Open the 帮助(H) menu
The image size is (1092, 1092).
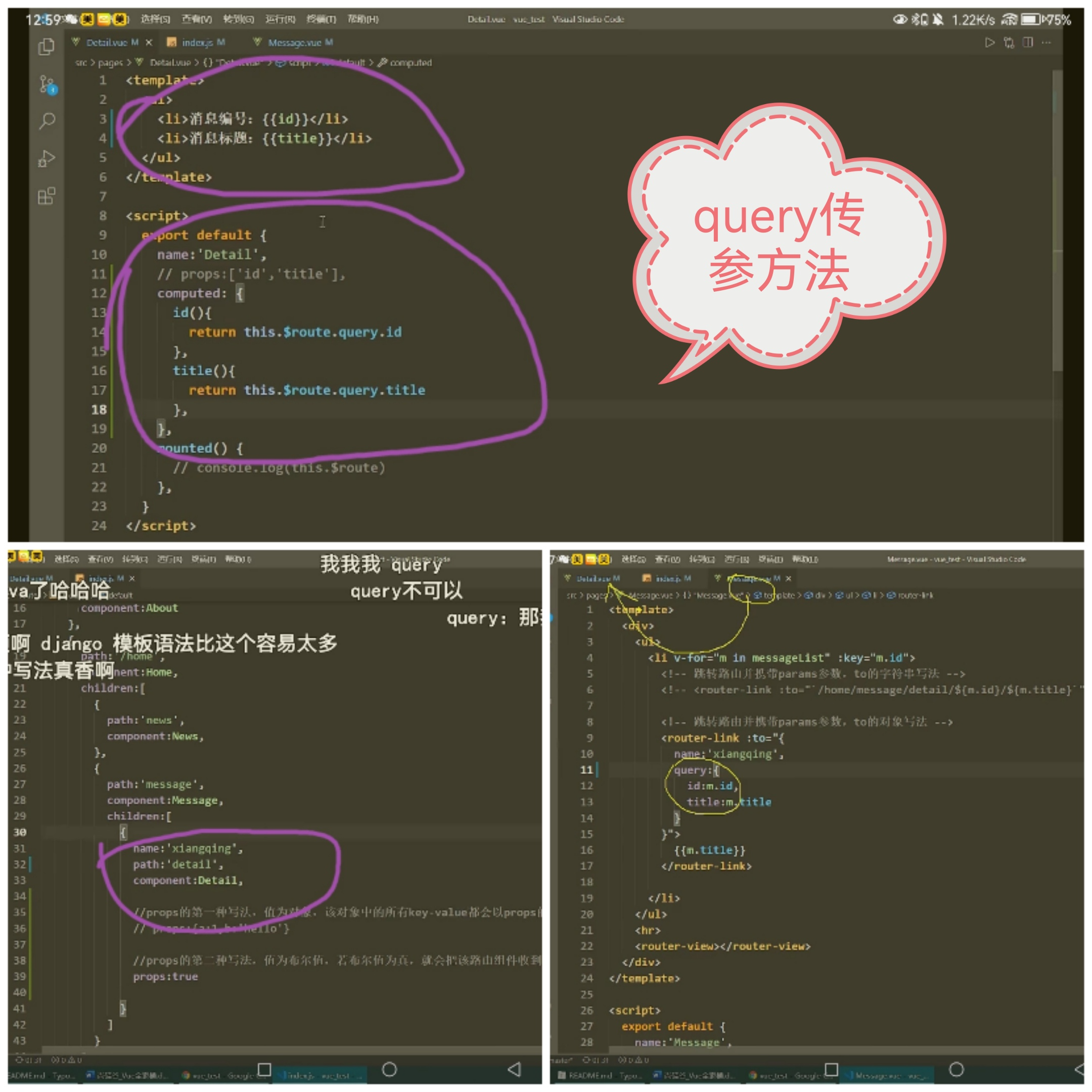pyautogui.click(x=363, y=20)
